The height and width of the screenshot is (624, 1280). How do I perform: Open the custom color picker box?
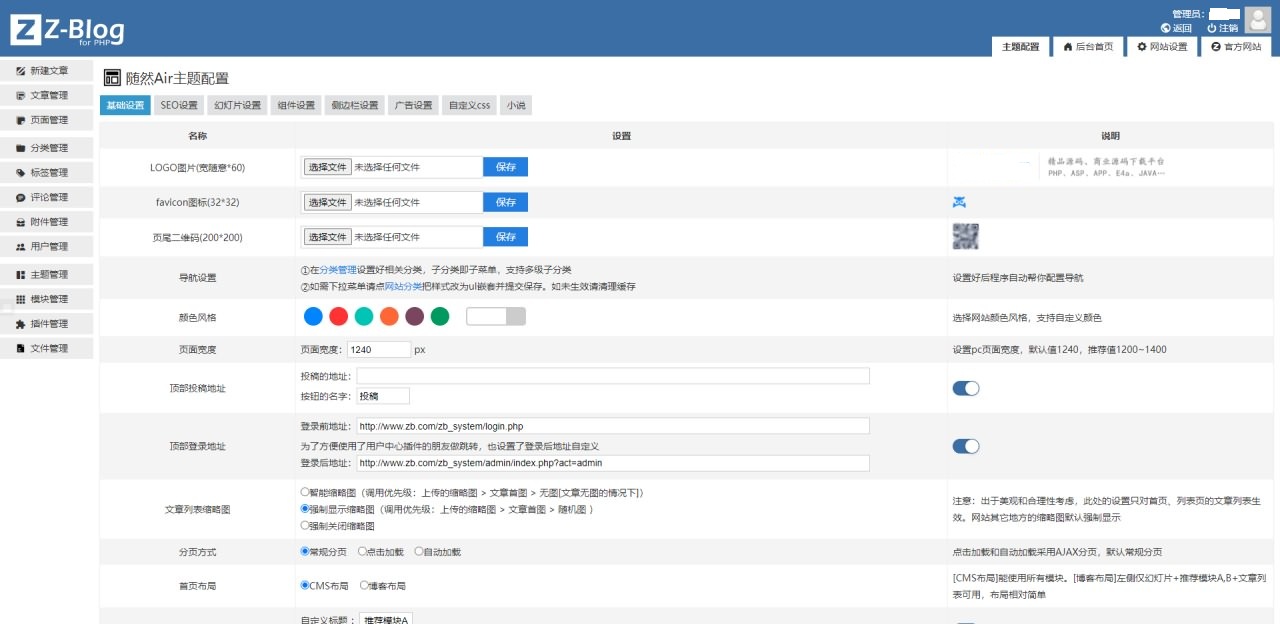pyautogui.click(x=496, y=316)
